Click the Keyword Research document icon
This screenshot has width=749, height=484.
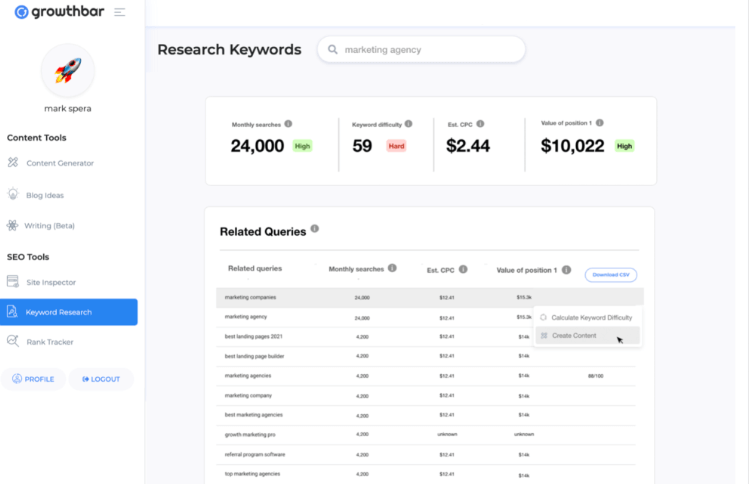pyautogui.click(x=12, y=312)
